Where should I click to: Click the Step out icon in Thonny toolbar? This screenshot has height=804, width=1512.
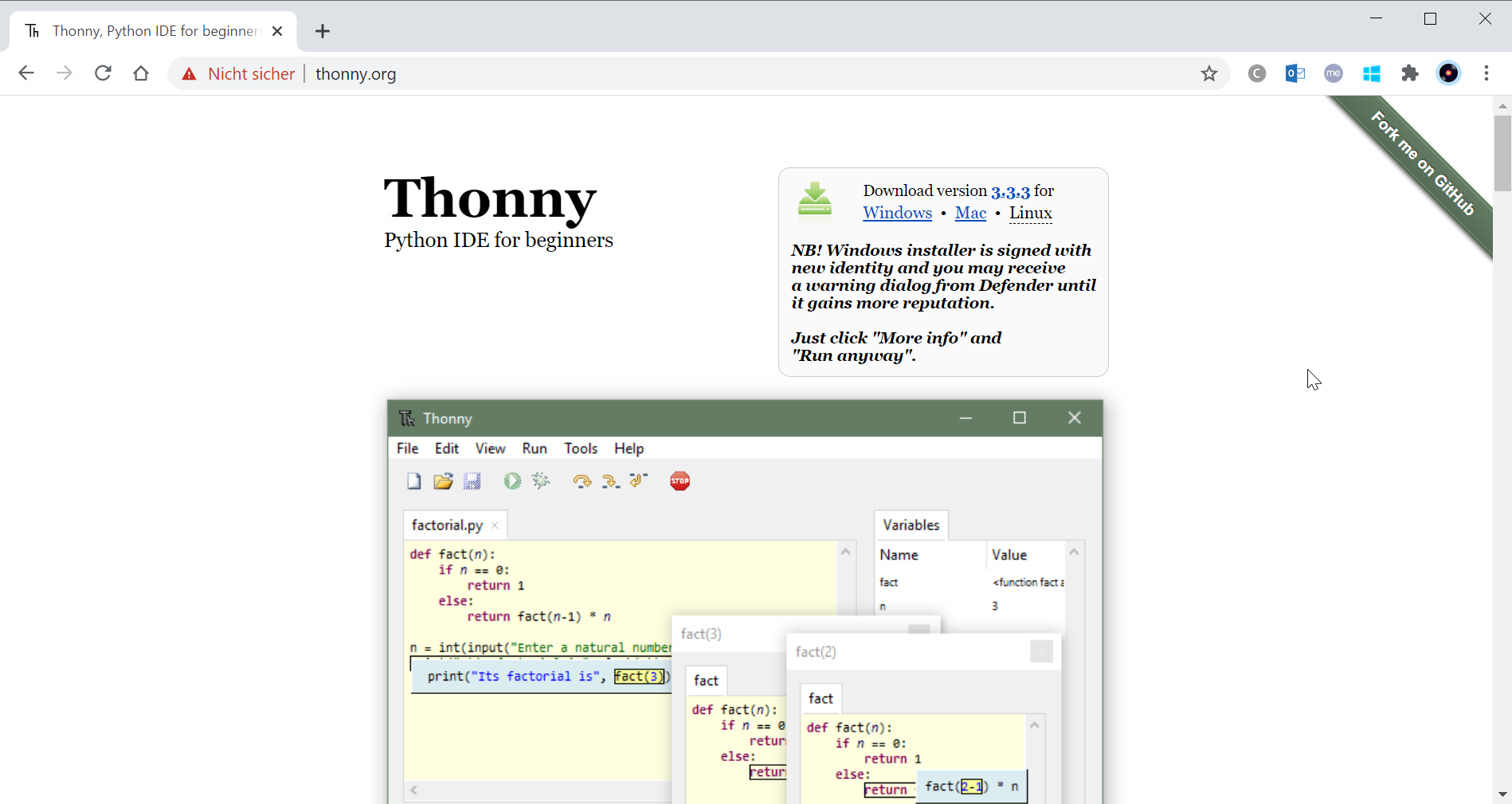tap(639, 480)
